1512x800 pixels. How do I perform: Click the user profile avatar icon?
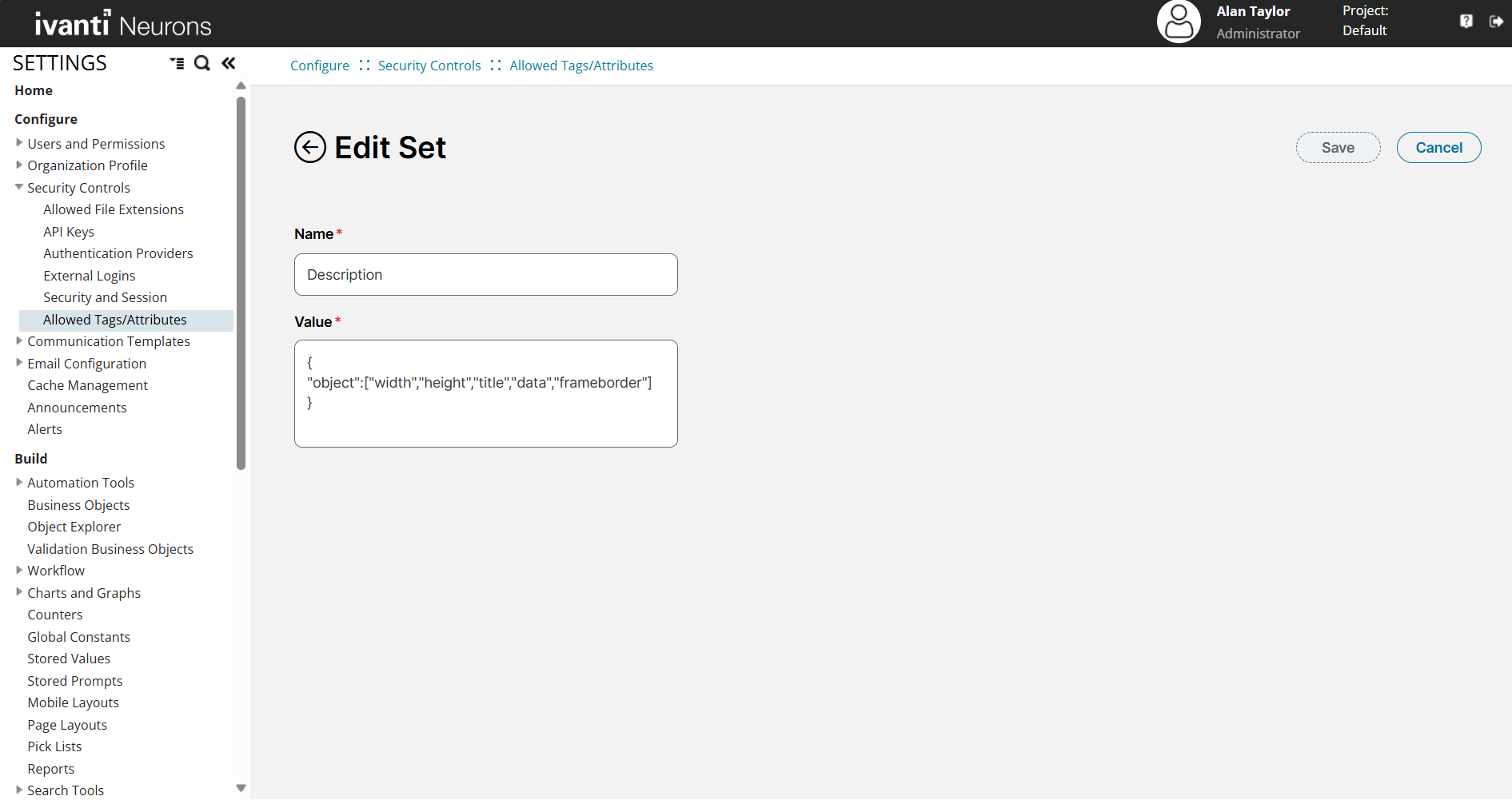coord(1179,22)
